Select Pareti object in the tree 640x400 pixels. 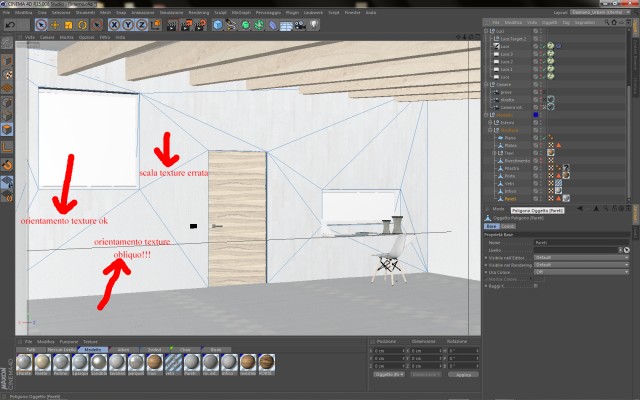(510, 199)
